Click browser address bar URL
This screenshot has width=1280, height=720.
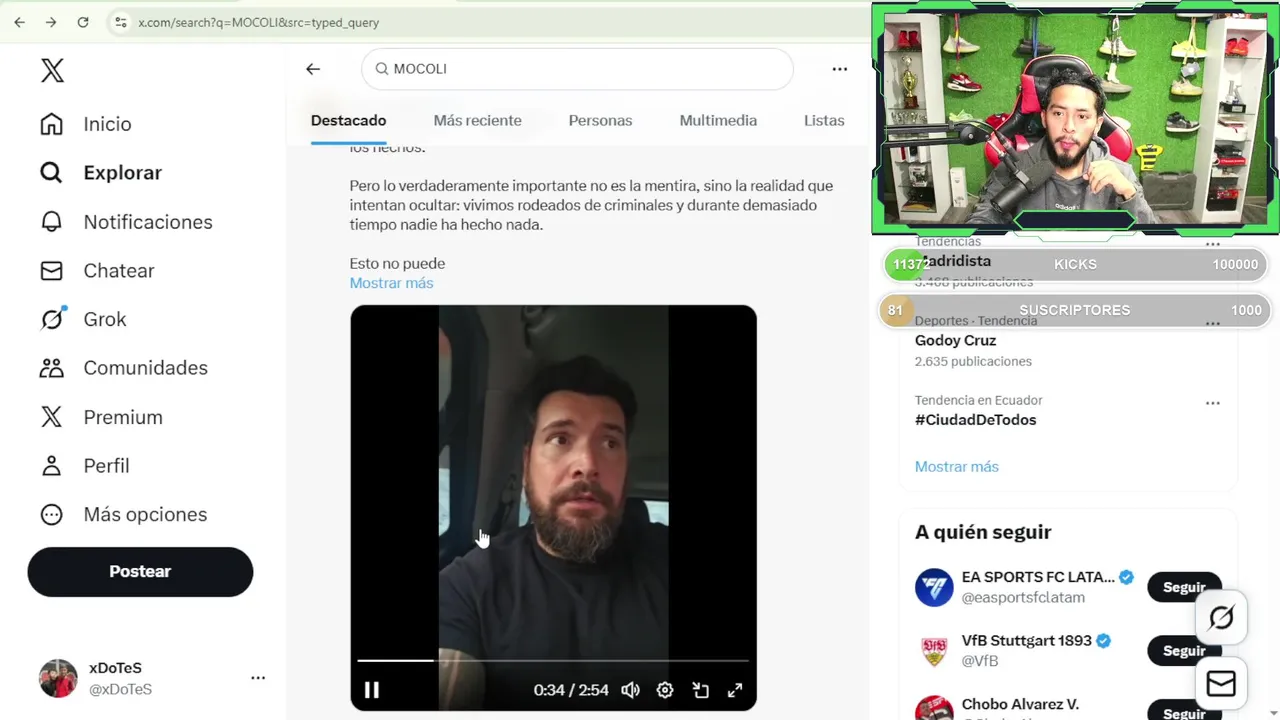click(258, 22)
